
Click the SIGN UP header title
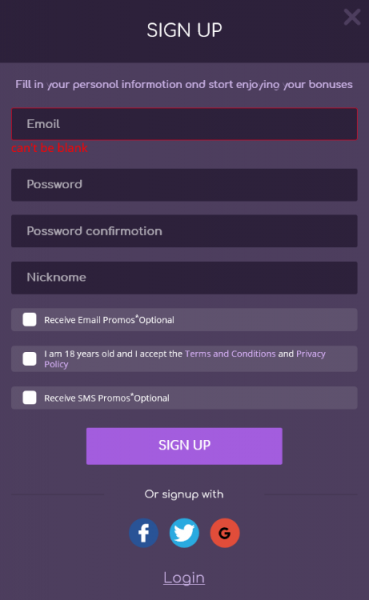click(184, 30)
